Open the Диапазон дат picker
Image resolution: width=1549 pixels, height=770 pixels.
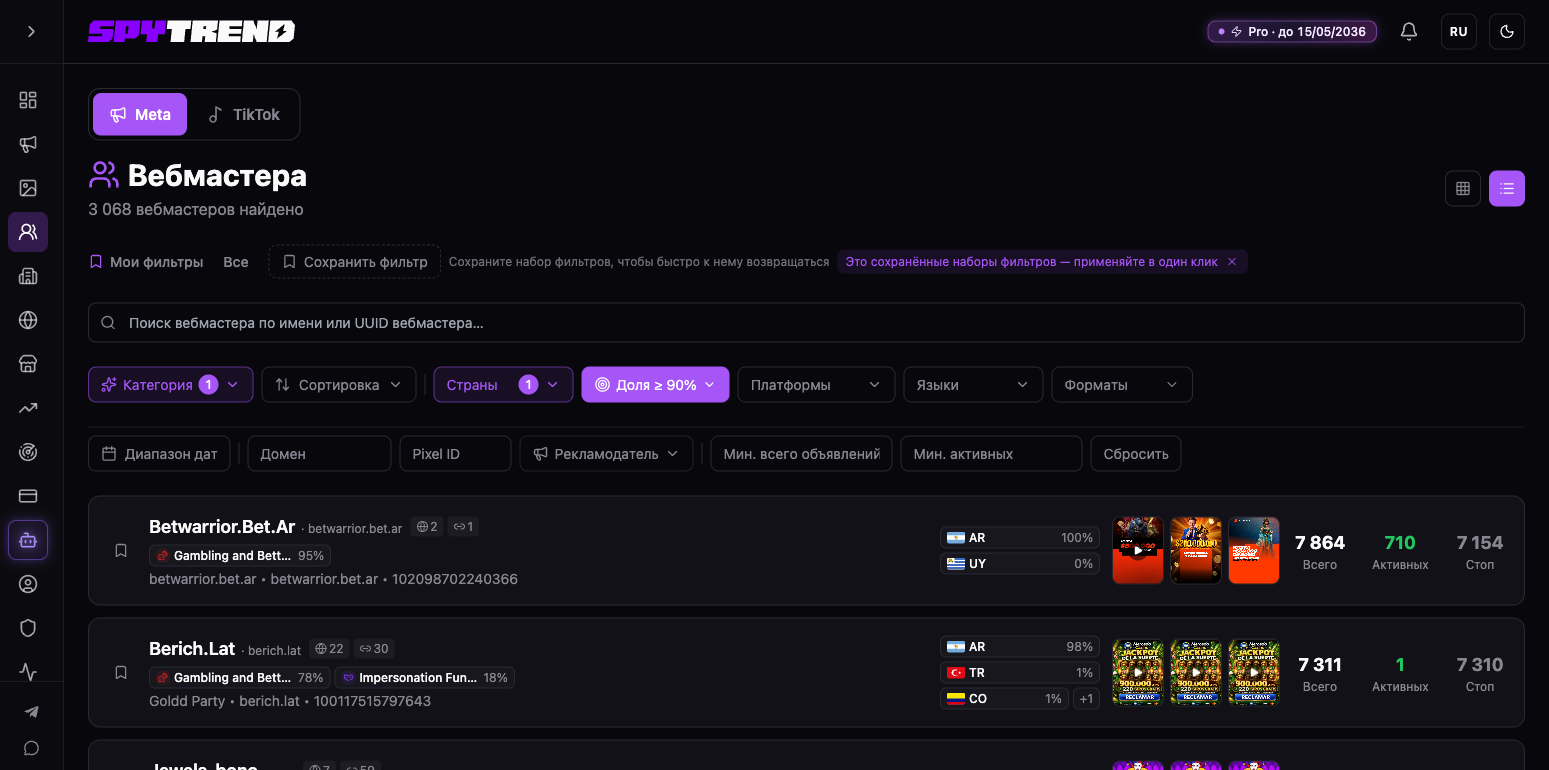click(160, 454)
